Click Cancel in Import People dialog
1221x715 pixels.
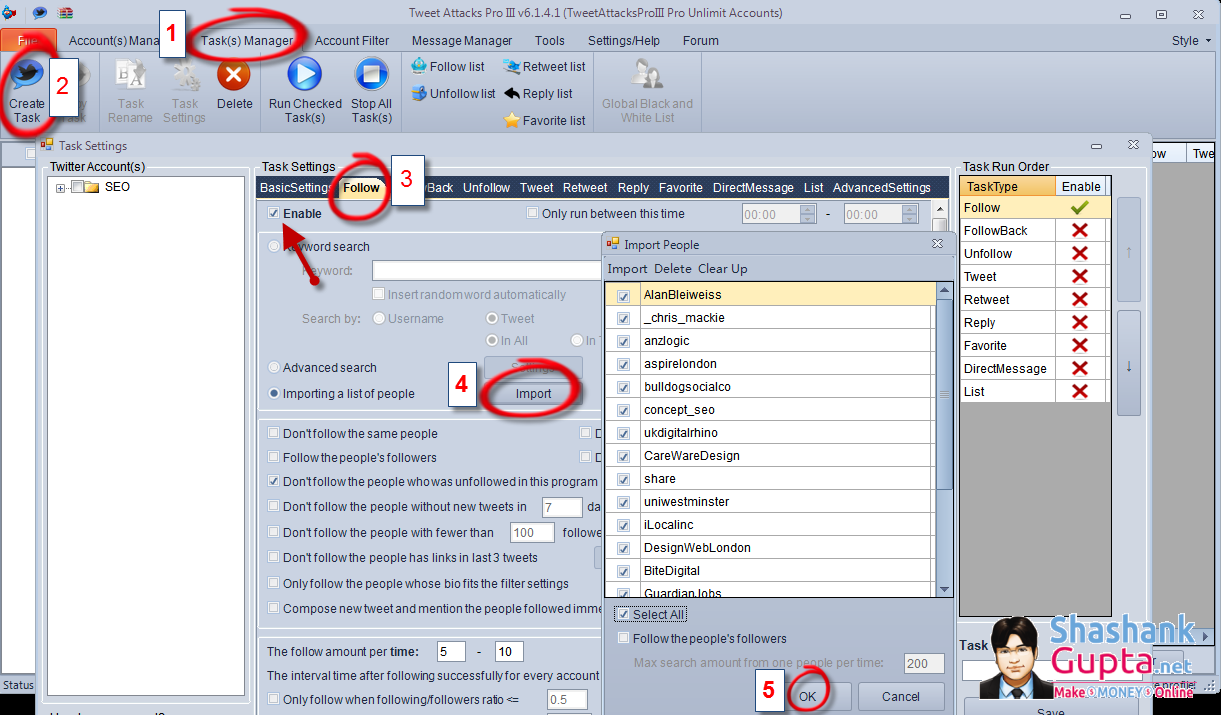(x=901, y=696)
